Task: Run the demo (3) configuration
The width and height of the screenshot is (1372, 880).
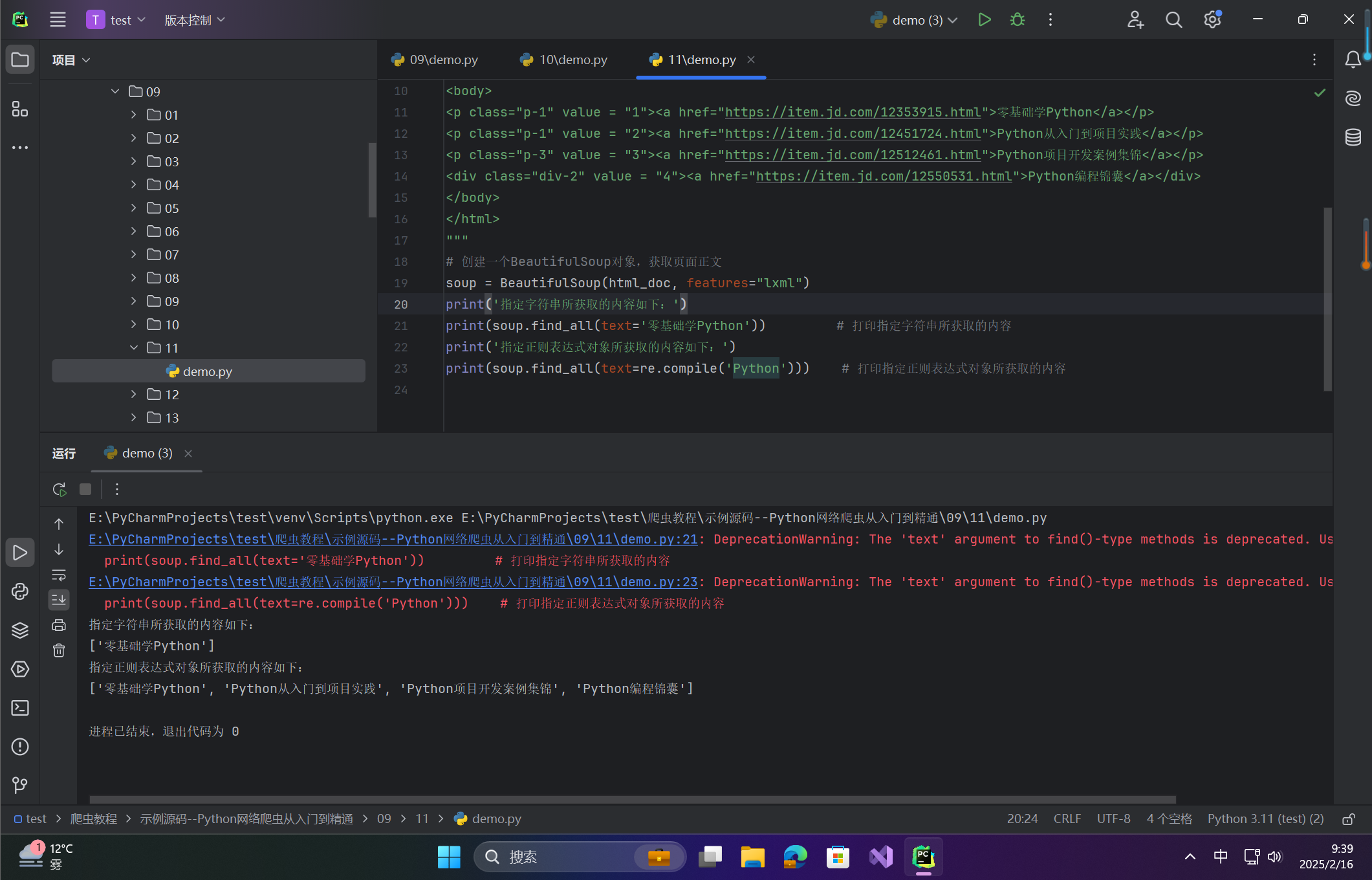Action: pos(984,20)
